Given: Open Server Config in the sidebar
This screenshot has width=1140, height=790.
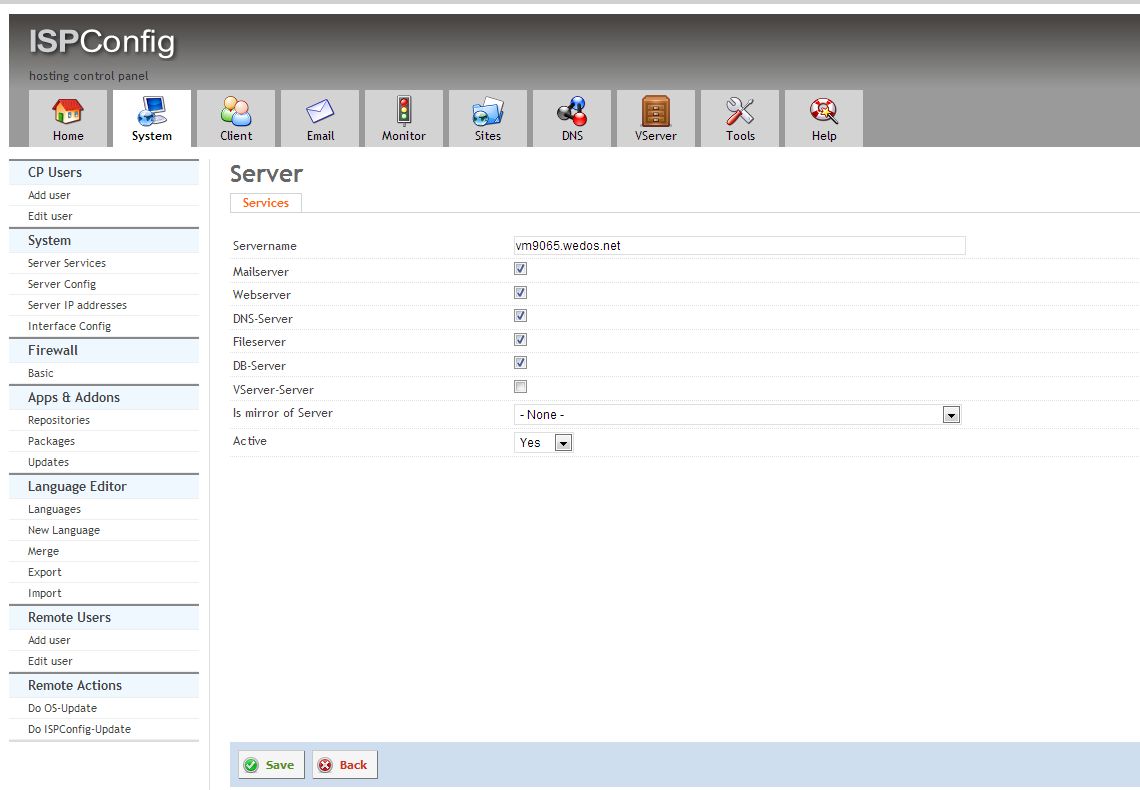Looking at the screenshot, I should 62,284.
